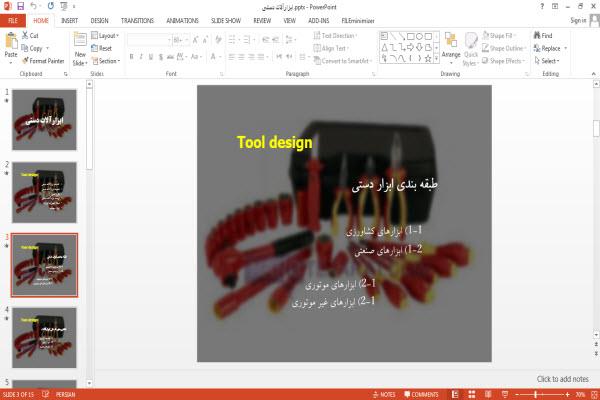Click Convert to SmartArt button
Screen dimensions: 600x400
coord(342,61)
